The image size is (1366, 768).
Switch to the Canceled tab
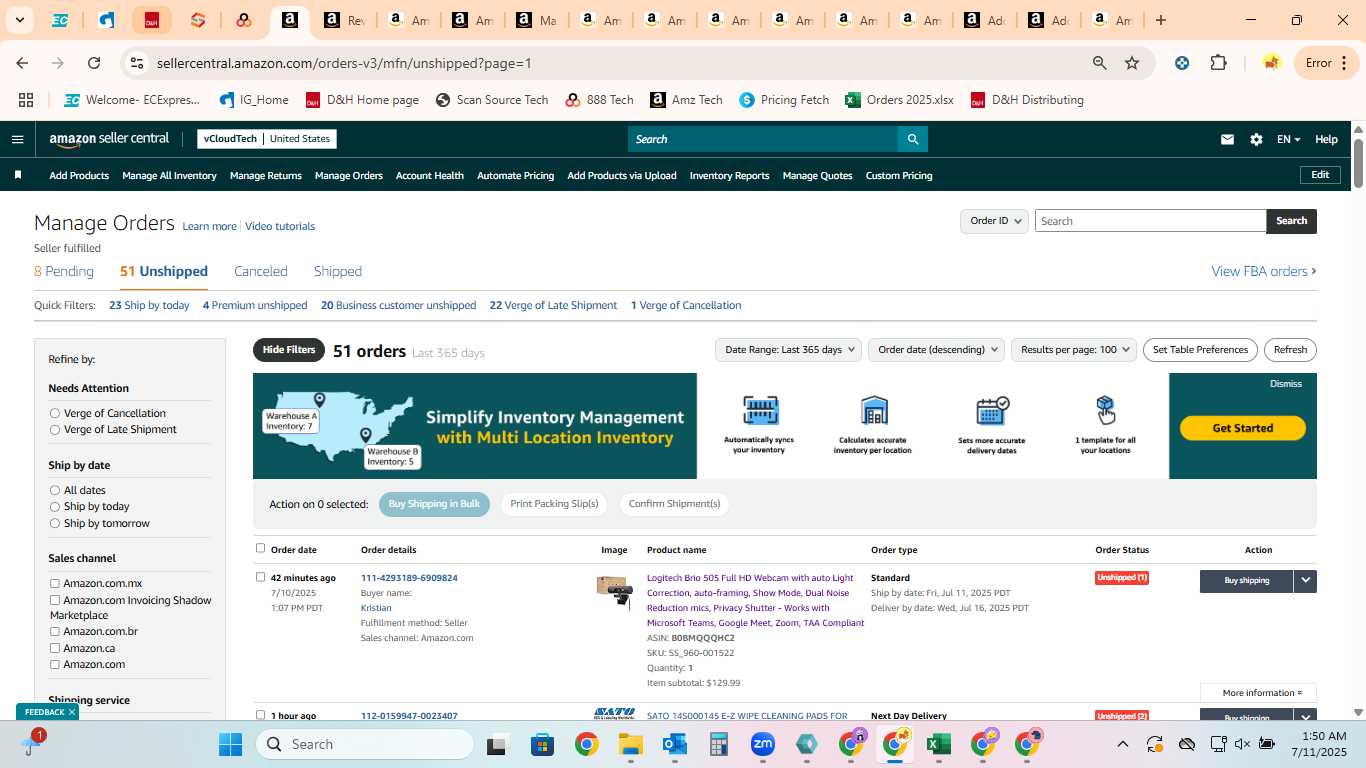click(x=261, y=271)
